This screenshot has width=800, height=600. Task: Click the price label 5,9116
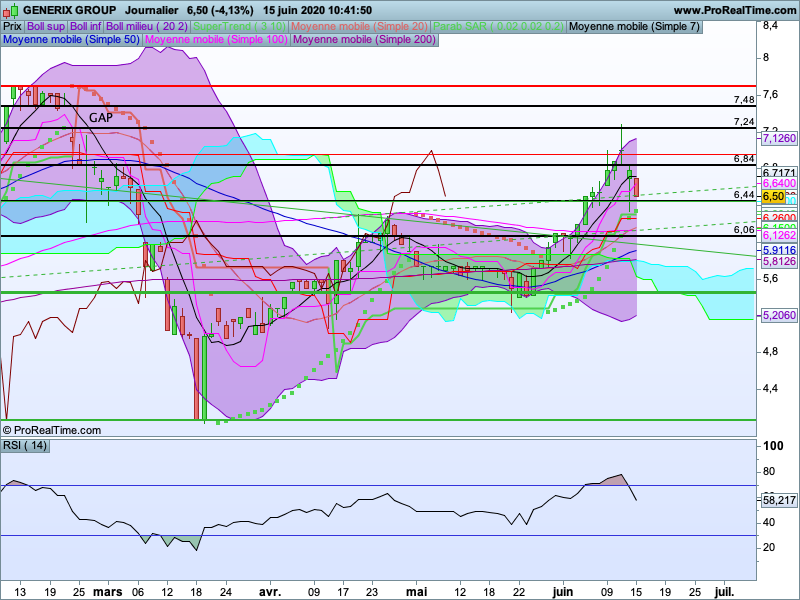779,250
